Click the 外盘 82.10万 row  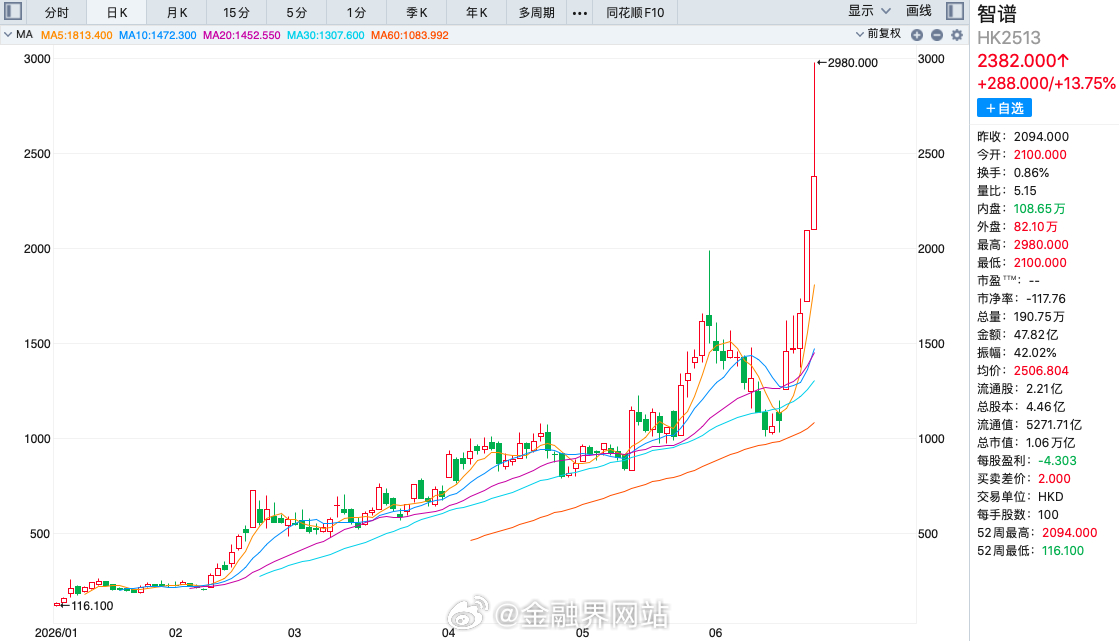[1017, 226]
